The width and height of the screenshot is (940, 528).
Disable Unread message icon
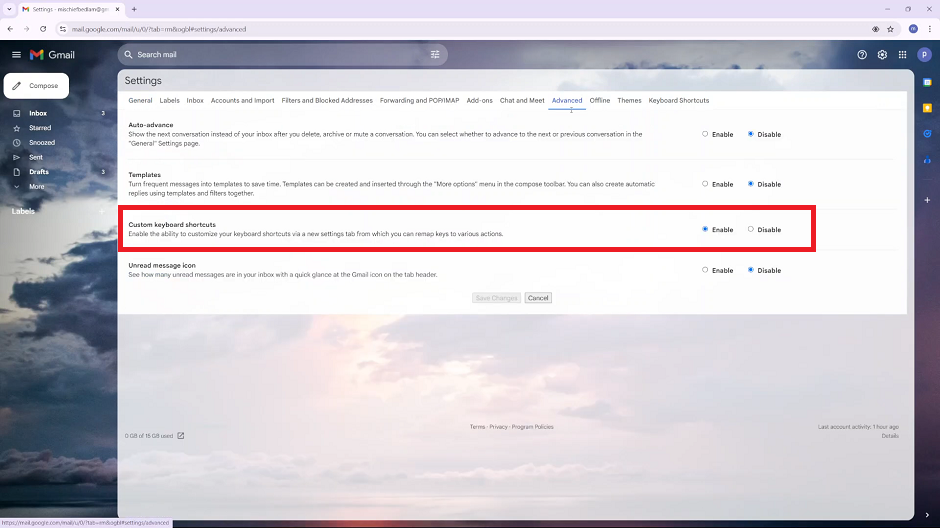(x=751, y=270)
